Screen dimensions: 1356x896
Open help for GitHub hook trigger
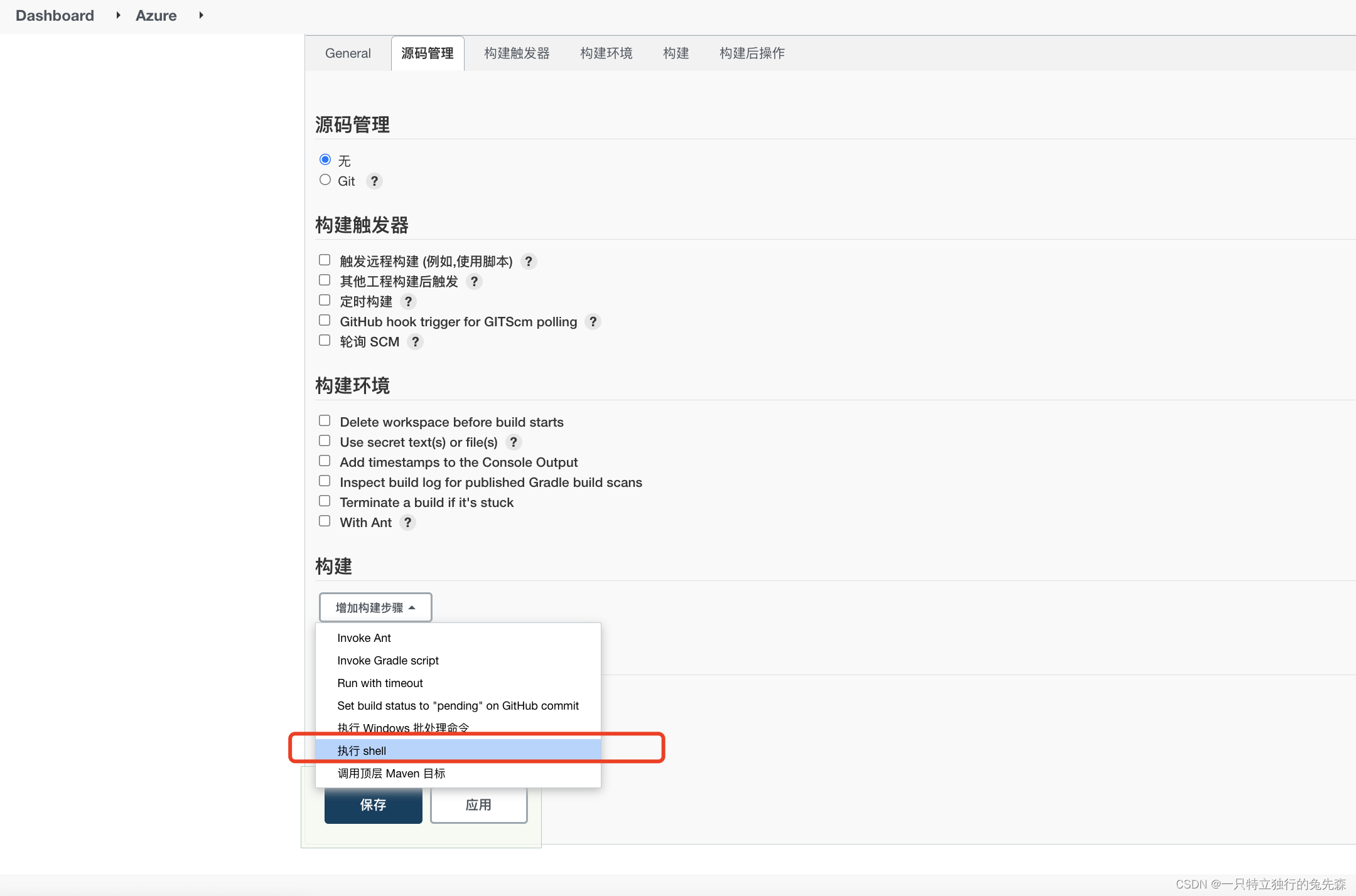(593, 322)
